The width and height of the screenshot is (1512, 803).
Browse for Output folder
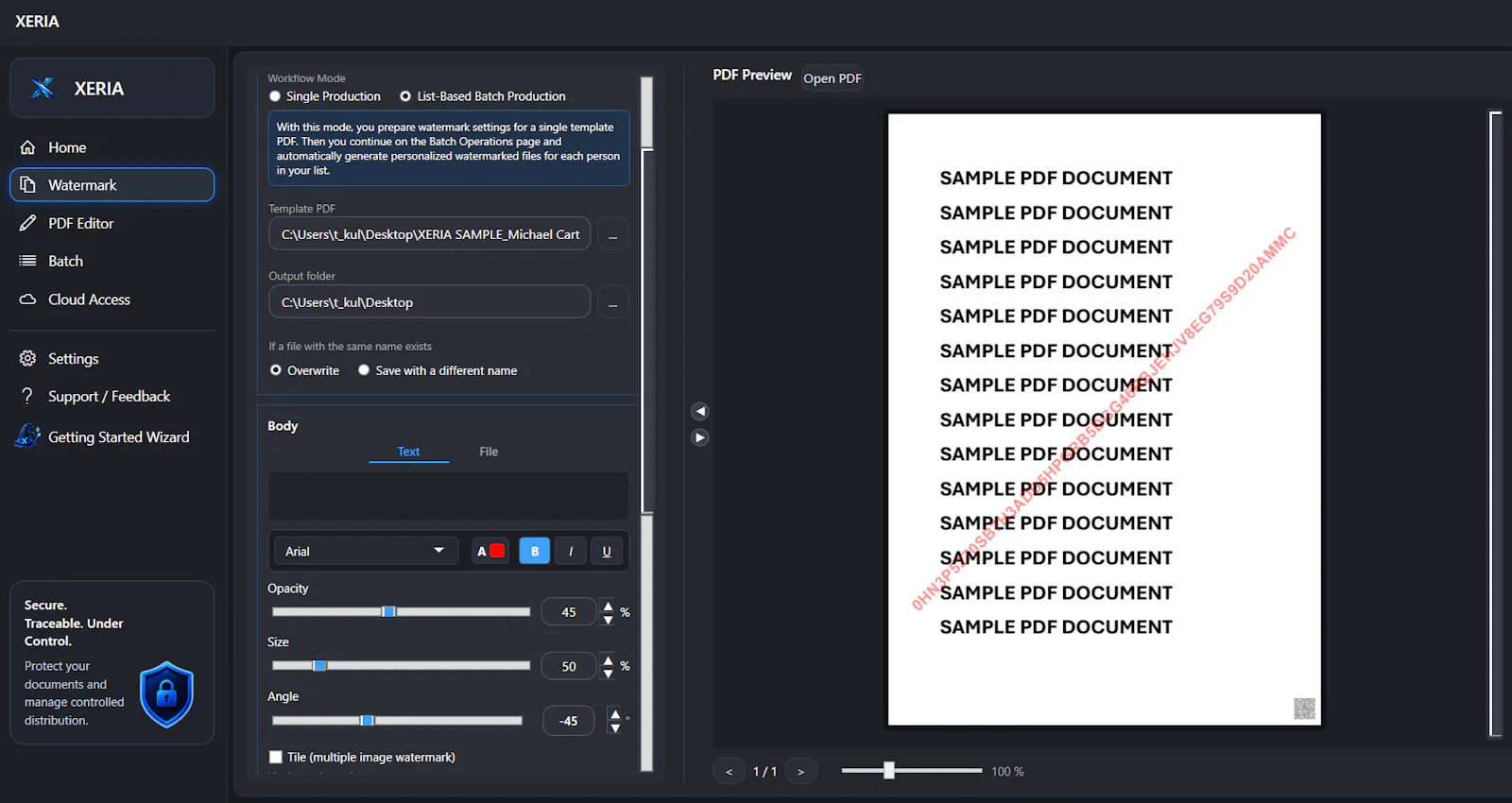(612, 302)
